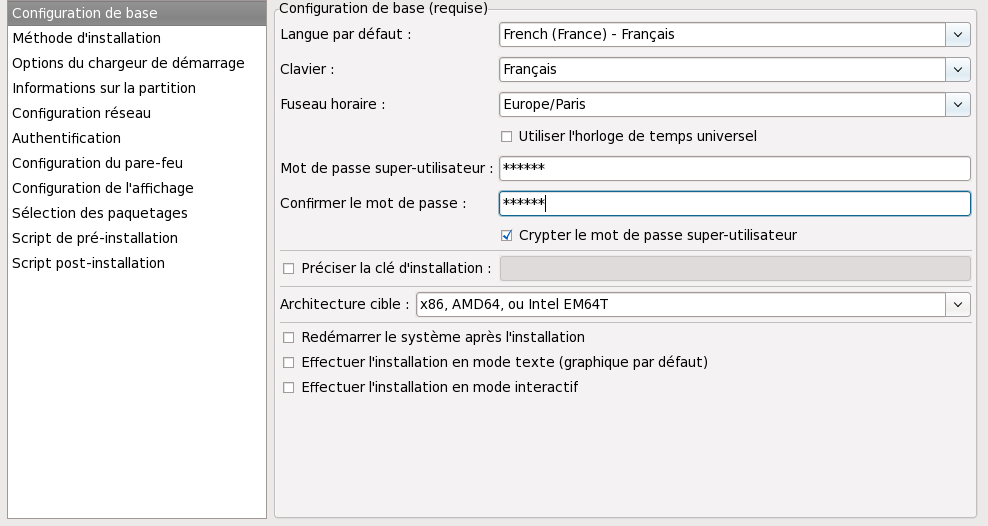This screenshot has width=988, height=526.
Task: Select Configuration réseau item
Action: [137, 113]
